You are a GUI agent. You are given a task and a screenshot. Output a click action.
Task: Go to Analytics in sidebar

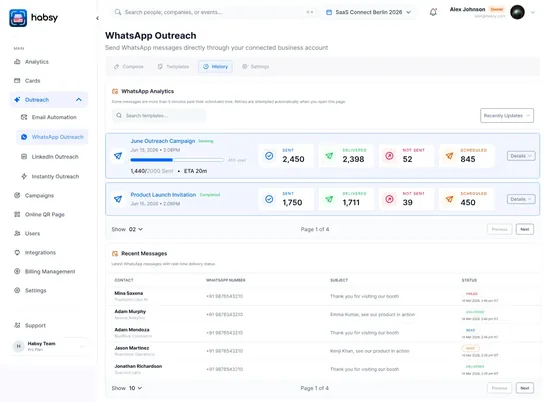click(x=37, y=62)
